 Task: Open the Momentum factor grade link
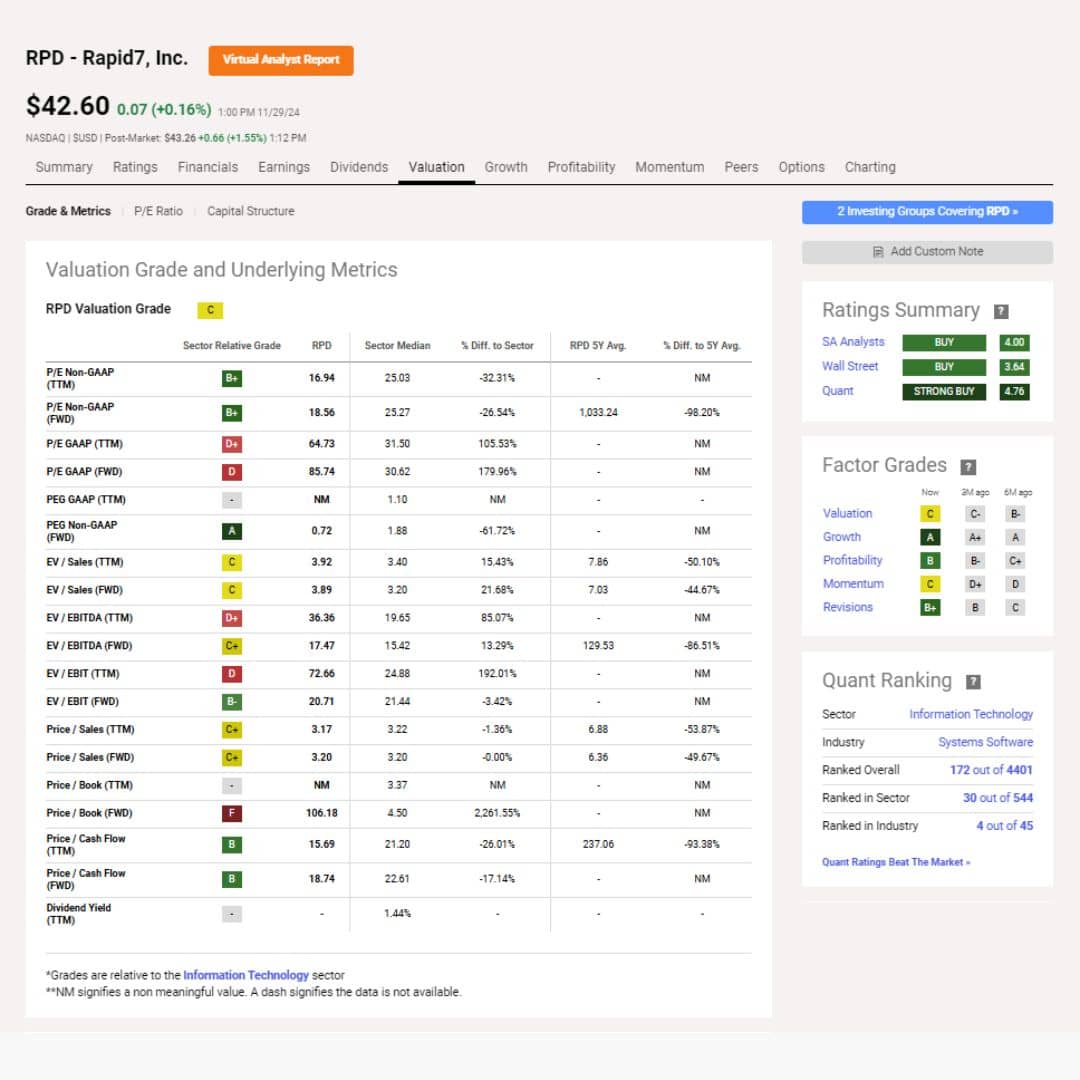853,584
